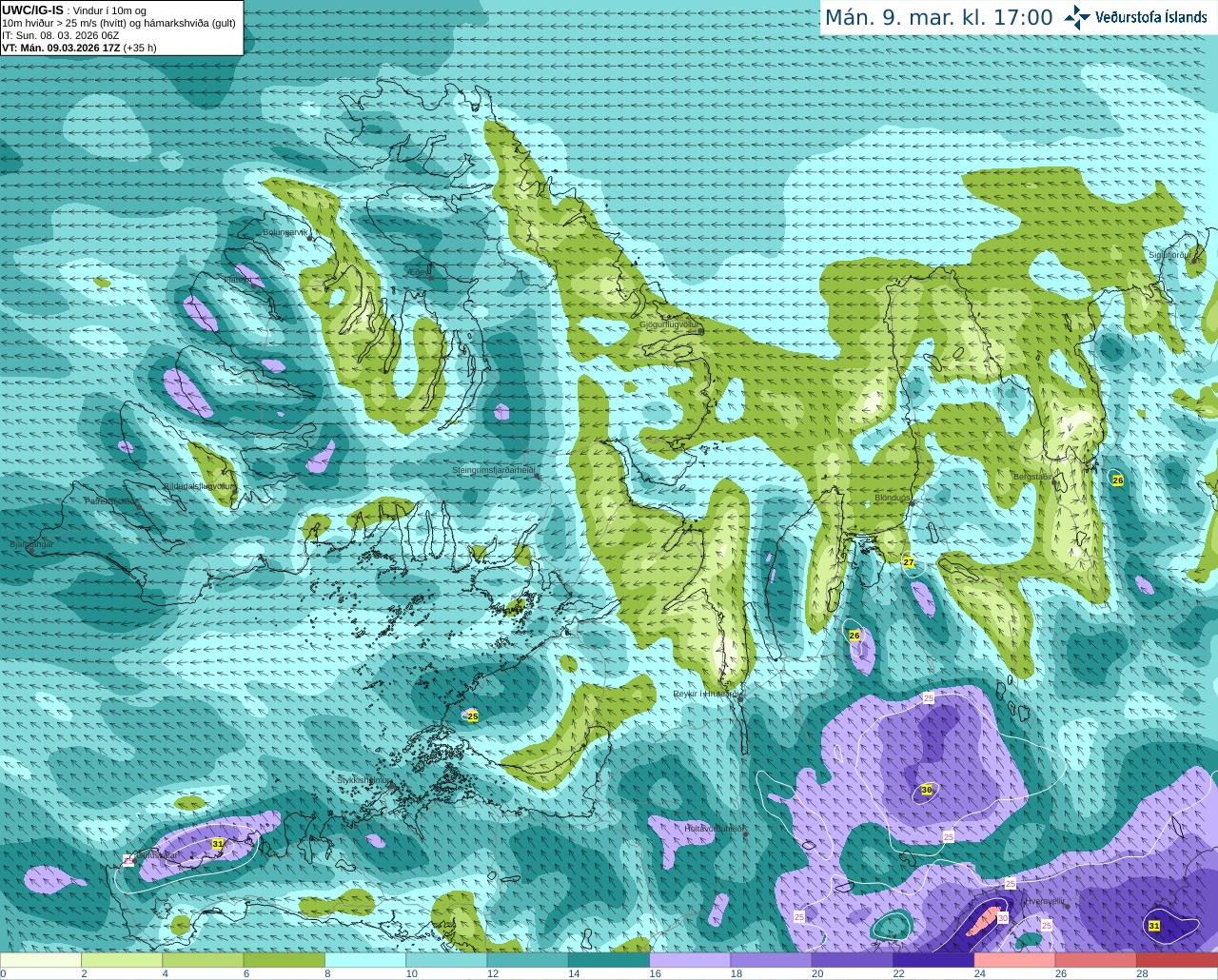Screen dimensions: 1218x980
Task: Click the legend tick label 16
Action: point(656,973)
